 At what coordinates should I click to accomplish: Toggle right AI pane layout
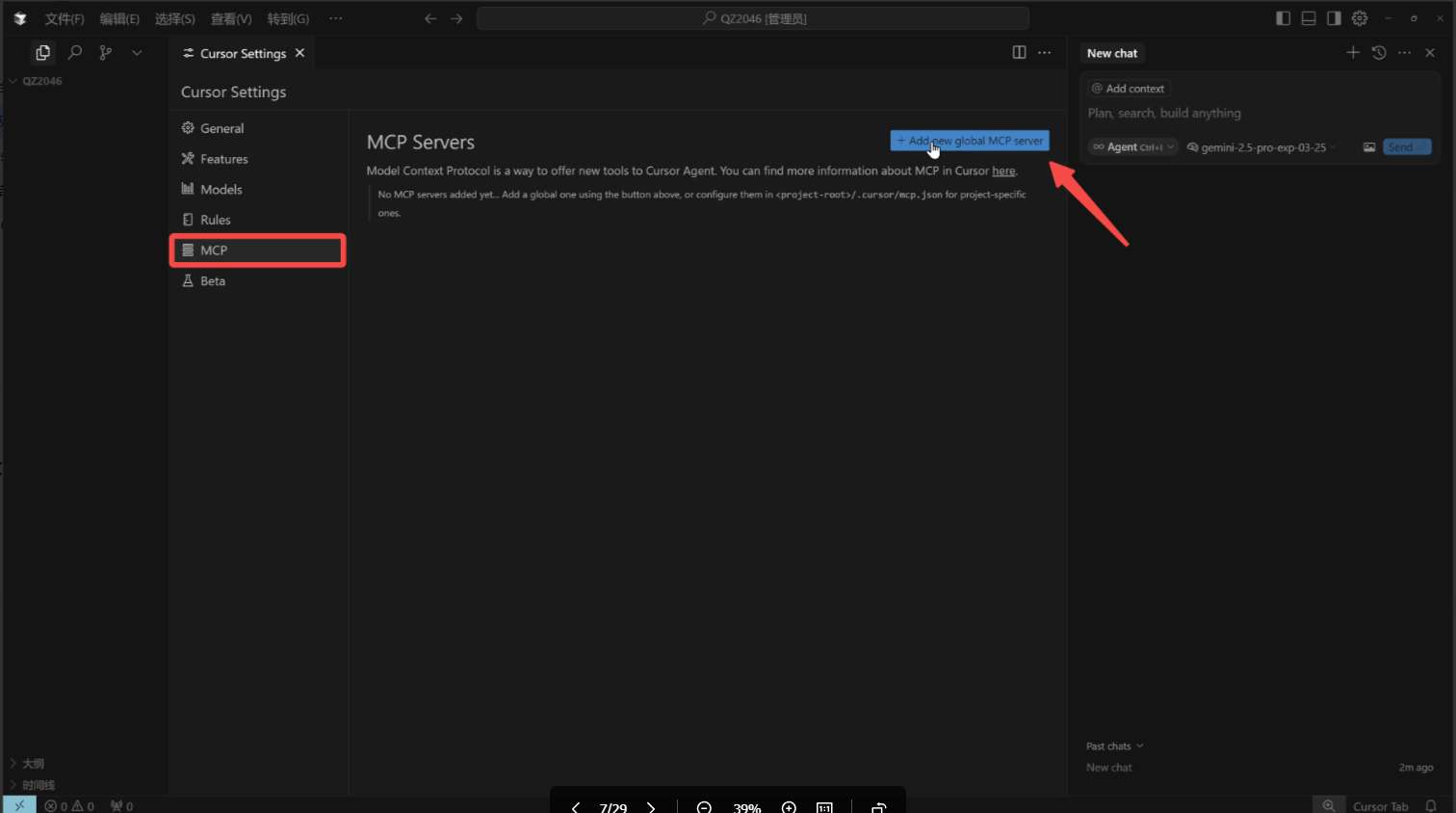(x=1334, y=18)
